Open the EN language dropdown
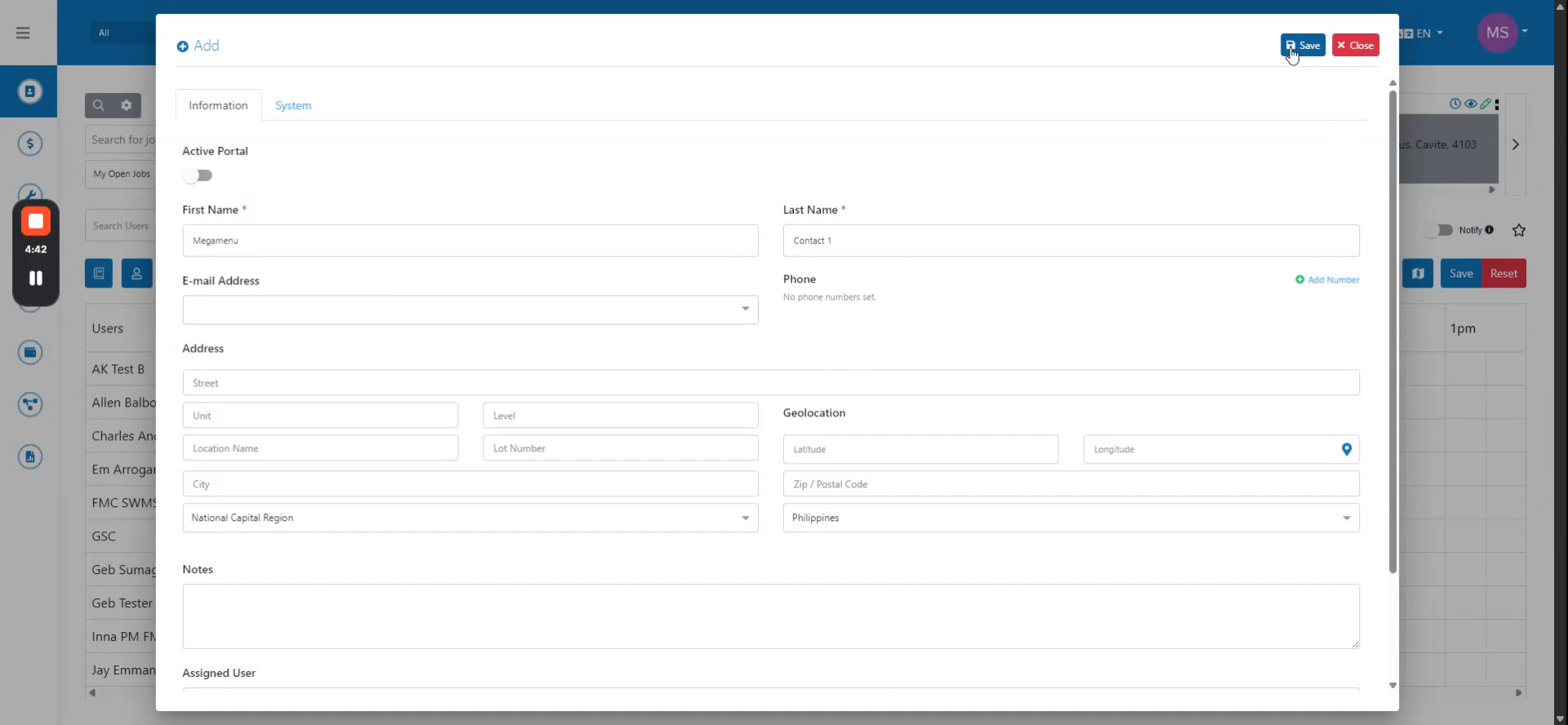 click(x=1422, y=33)
